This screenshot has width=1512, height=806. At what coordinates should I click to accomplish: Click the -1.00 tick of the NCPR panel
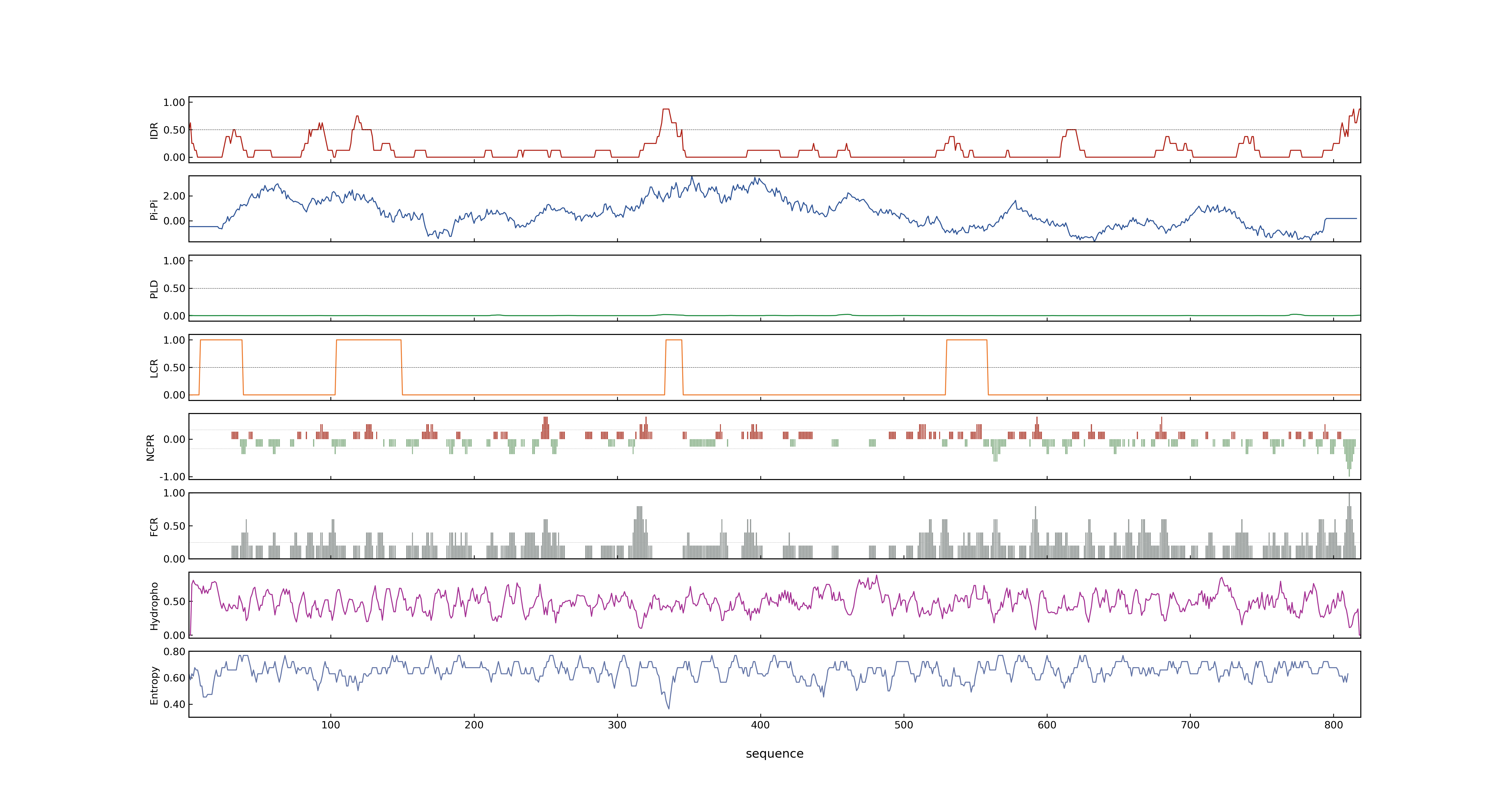[172, 477]
